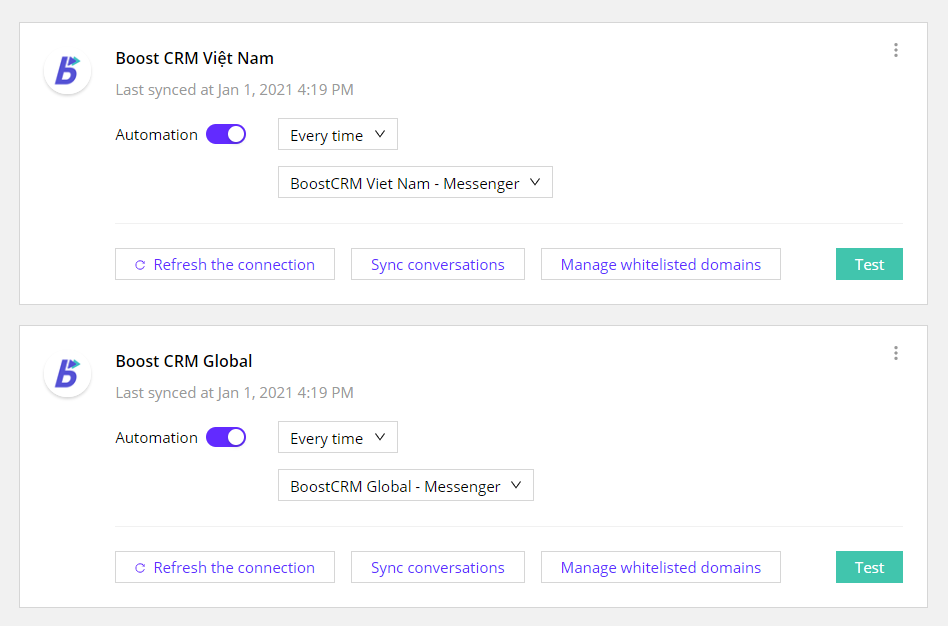Screen dimensions: 948x626
Task: Refresh the connection for Boost CRM Global
Action: pyautogui.click(x=225, y=567)
